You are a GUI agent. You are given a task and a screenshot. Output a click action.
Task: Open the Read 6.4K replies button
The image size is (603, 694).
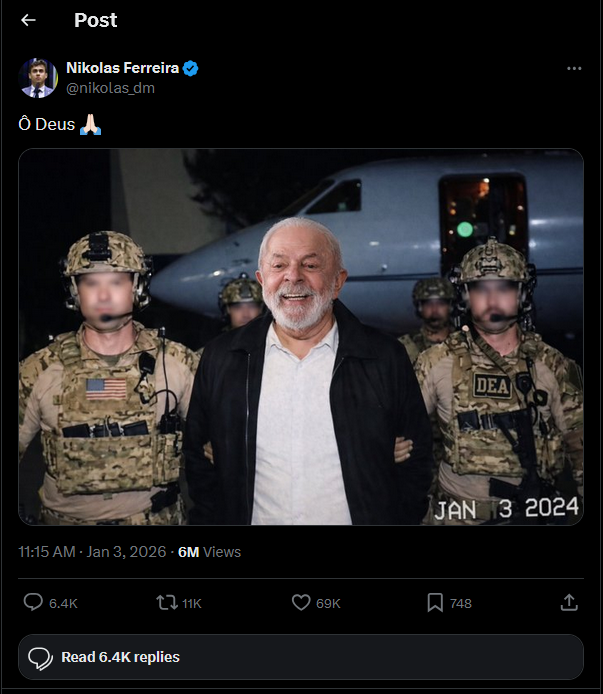point(301,657)
